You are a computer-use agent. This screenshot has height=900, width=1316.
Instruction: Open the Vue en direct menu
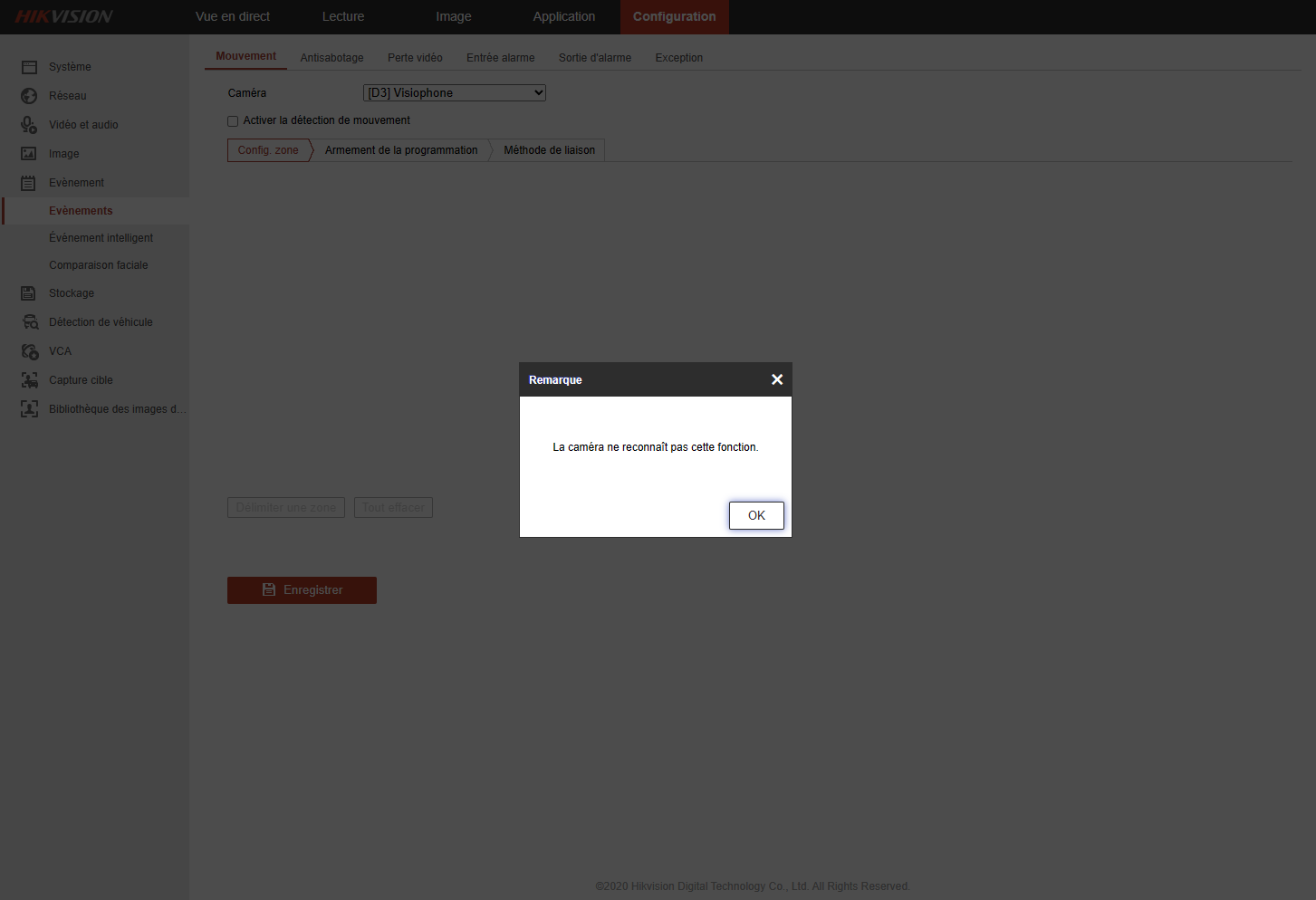[233, 16]
